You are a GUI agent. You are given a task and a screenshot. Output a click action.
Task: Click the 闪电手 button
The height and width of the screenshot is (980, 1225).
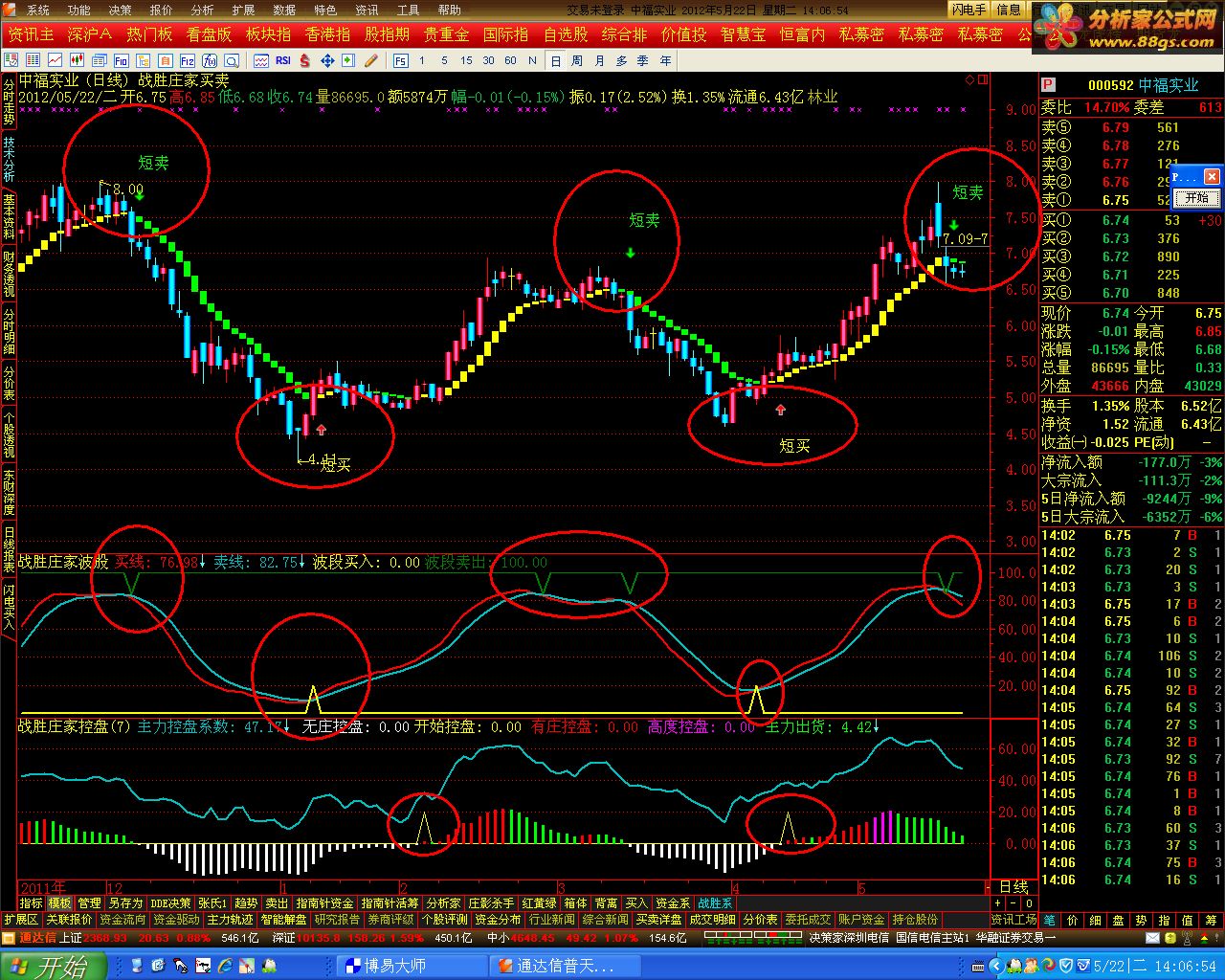[x=969, y=10]
